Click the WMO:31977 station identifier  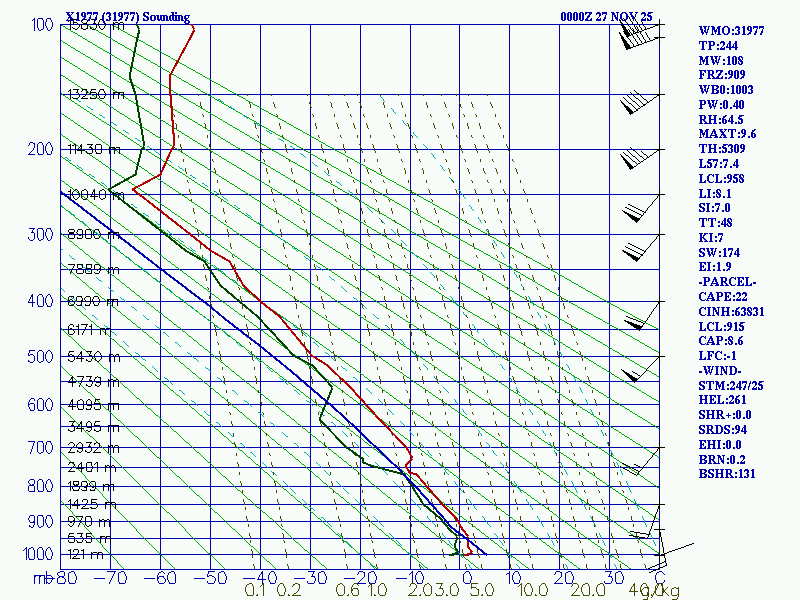click(x=731, y=31)
